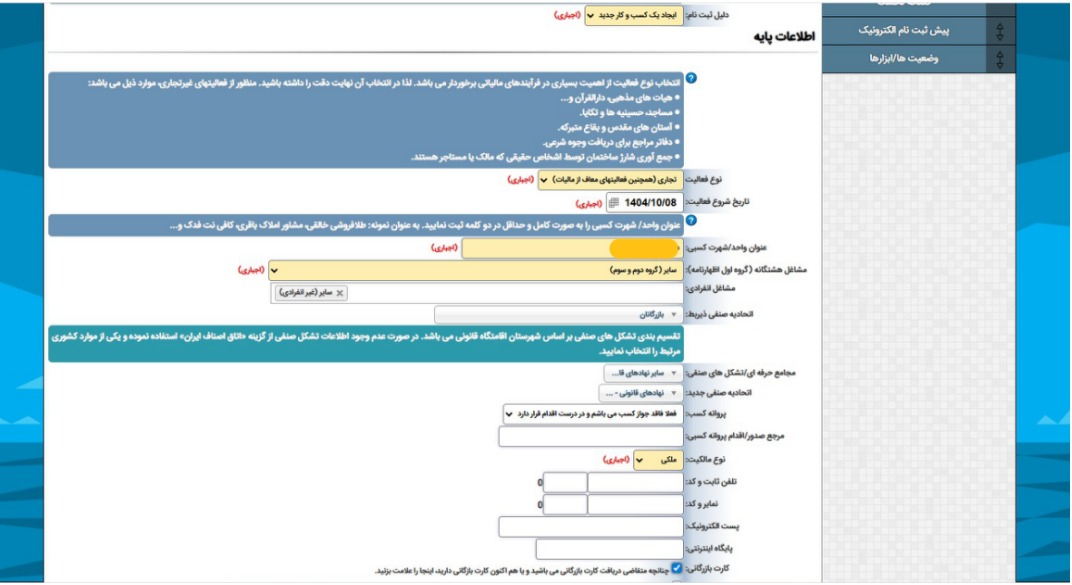Viewport: 1072px width, 585px height.
Task: Click the expand arrows icon for پیش ثبت نام الکترونیک
Action: pos(1000,31)
